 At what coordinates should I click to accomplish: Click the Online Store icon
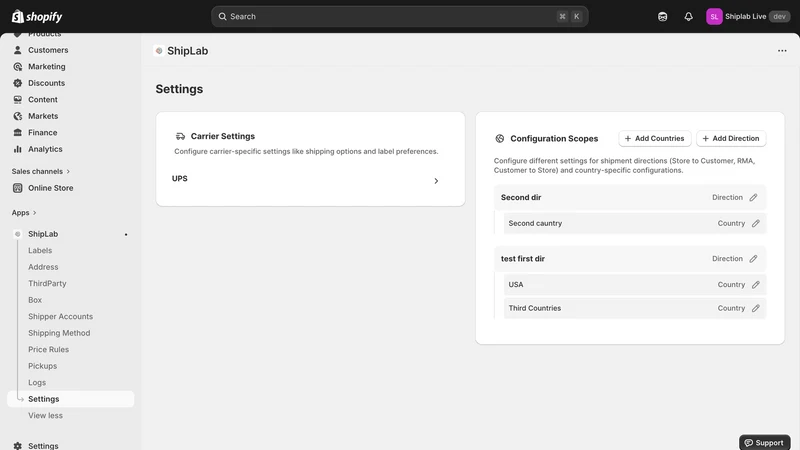(x=18, y=188)
